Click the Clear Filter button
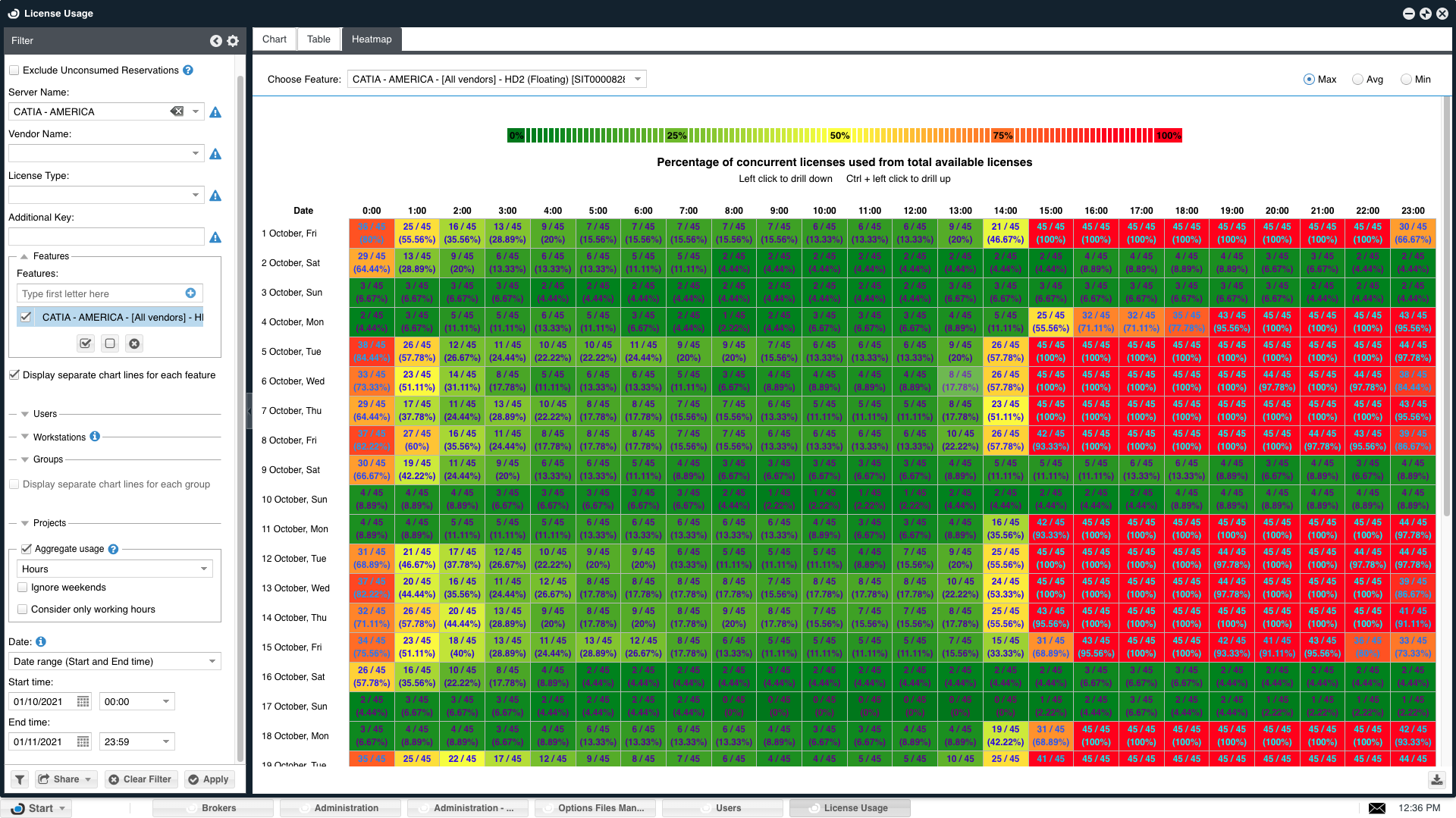Viewport: 1456px width, 818px height. click(140, 779)
